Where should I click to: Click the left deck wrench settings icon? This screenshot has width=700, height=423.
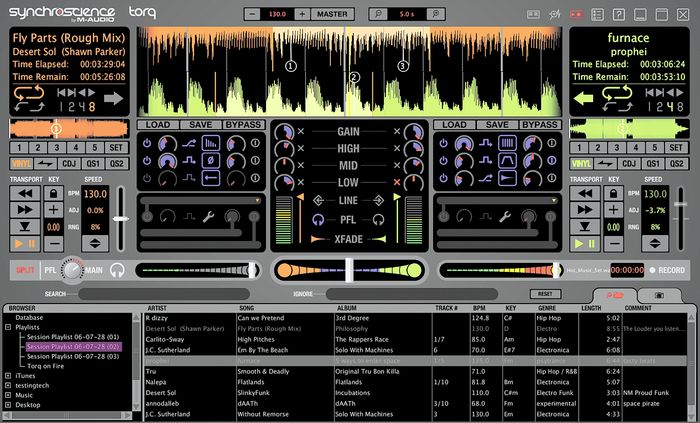208,217
